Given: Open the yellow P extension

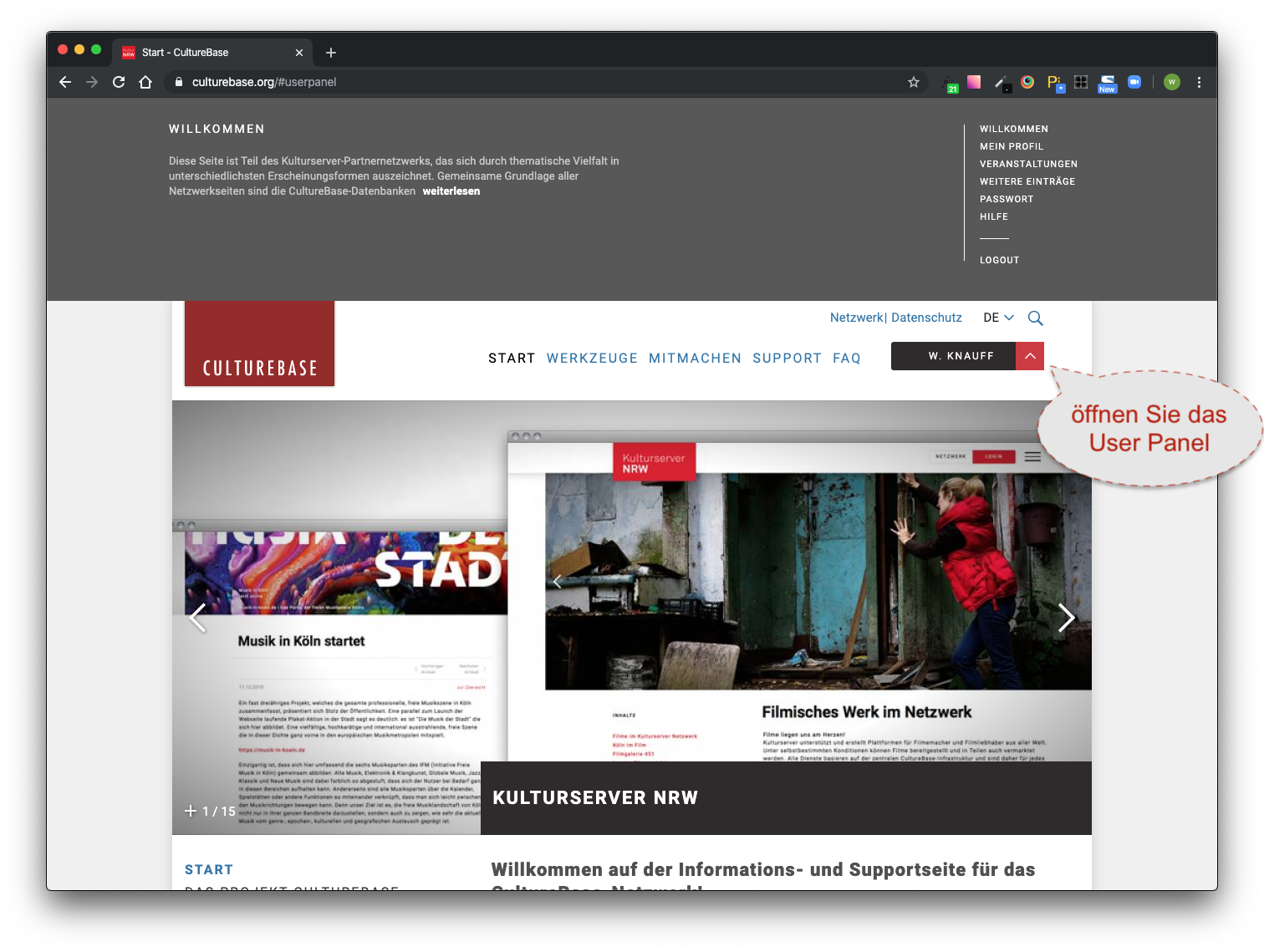Looking at the screenshot, I should [x=1055, y=83].
